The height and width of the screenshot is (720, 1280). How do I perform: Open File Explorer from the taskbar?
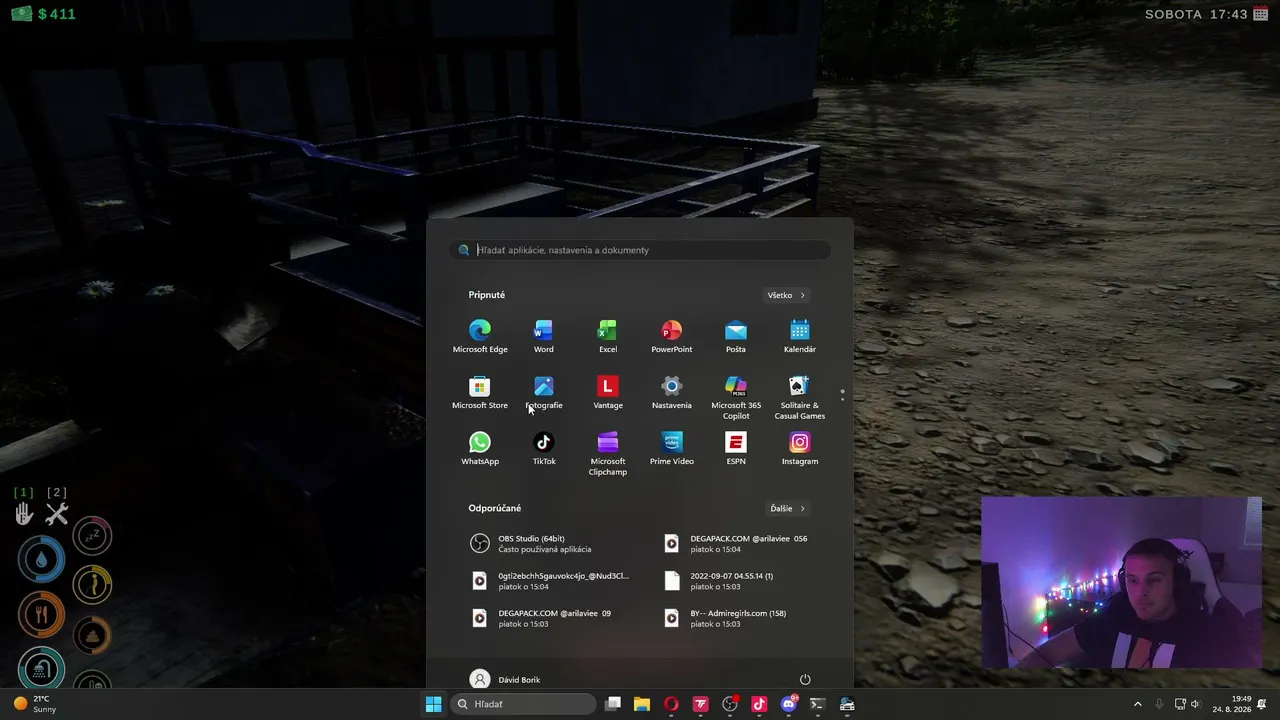pos(642,704)
